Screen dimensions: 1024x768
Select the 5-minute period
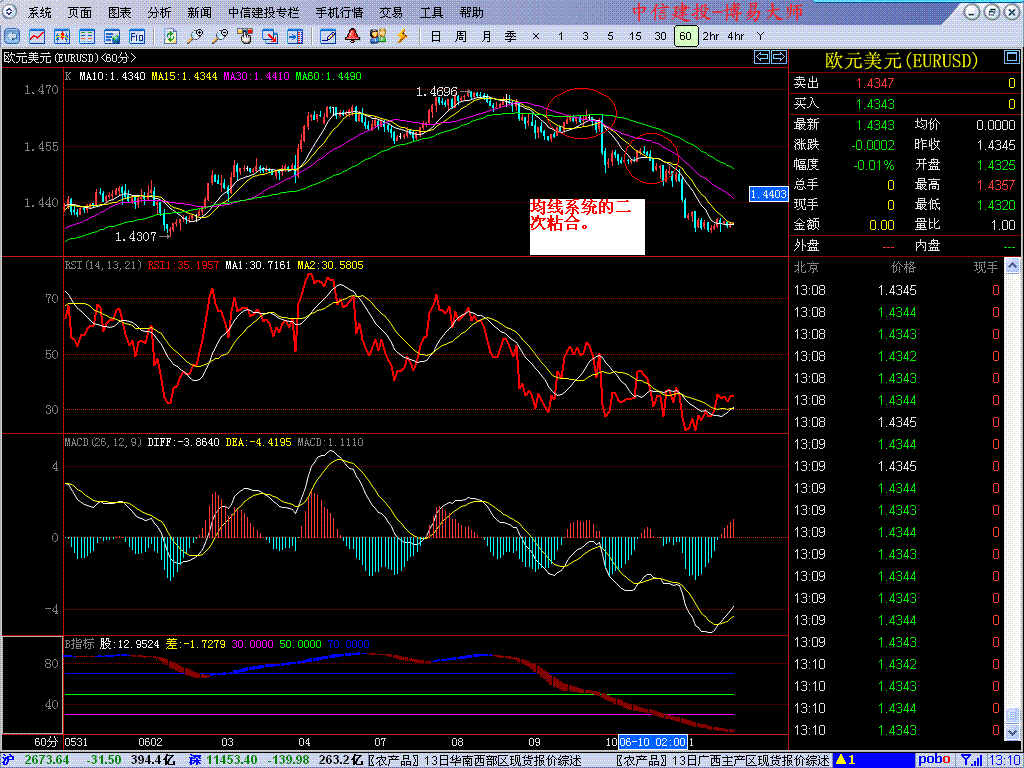tap(611, 36)
